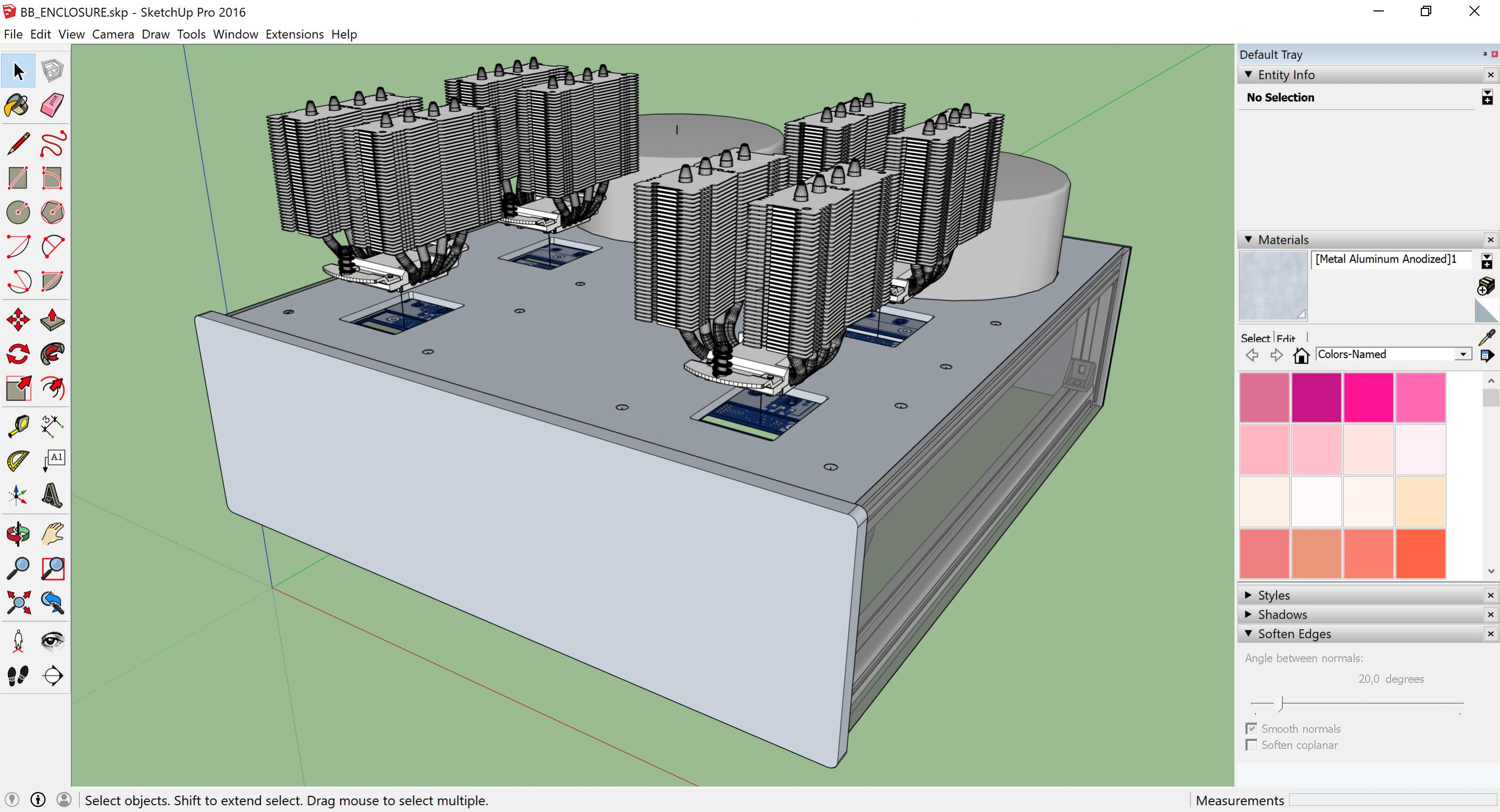
Task: Expand the Styles panel
Action: pyautogui.click(x=1248, y=595)
